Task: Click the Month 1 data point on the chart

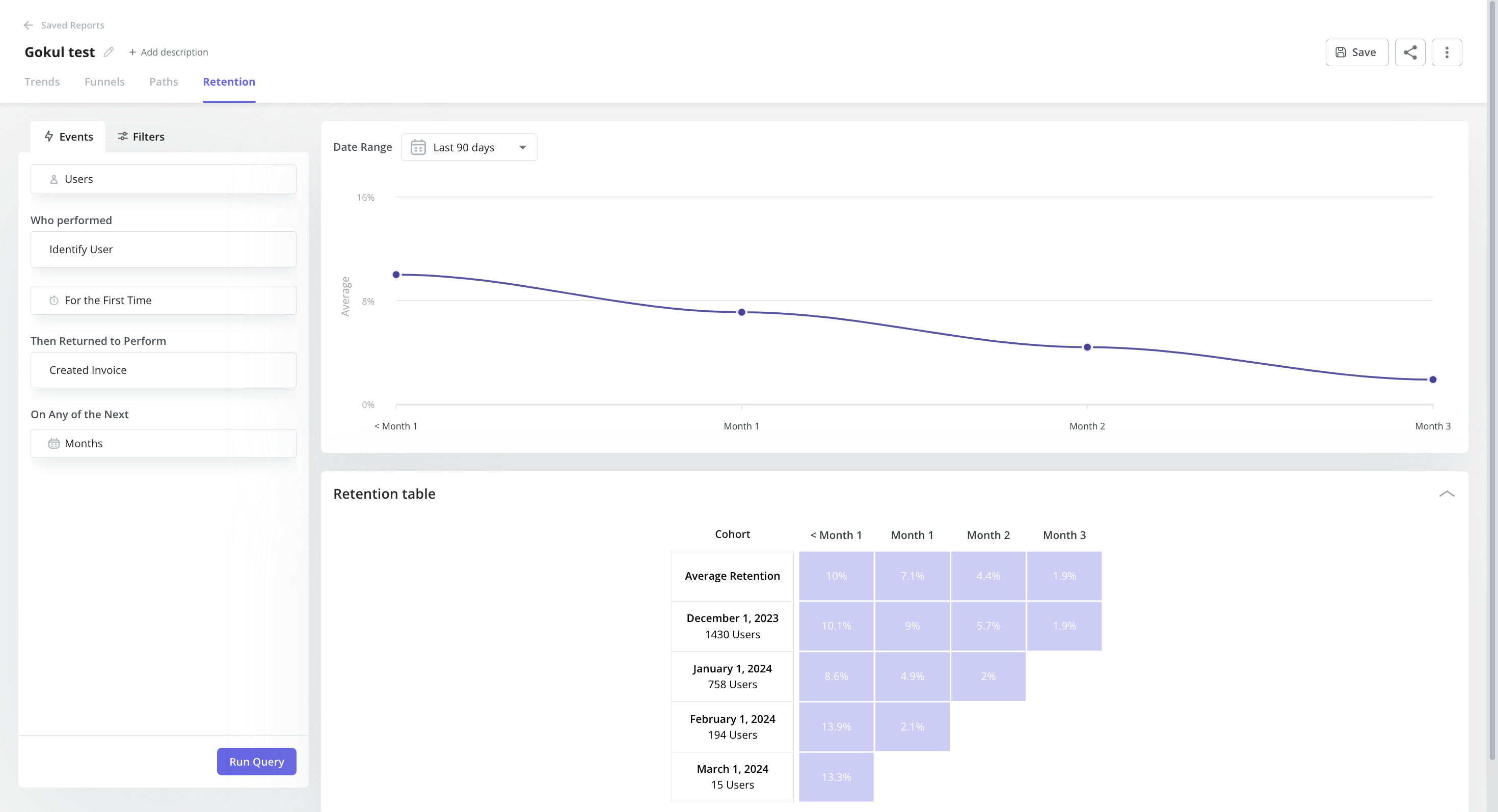Action: coord(741,312)
